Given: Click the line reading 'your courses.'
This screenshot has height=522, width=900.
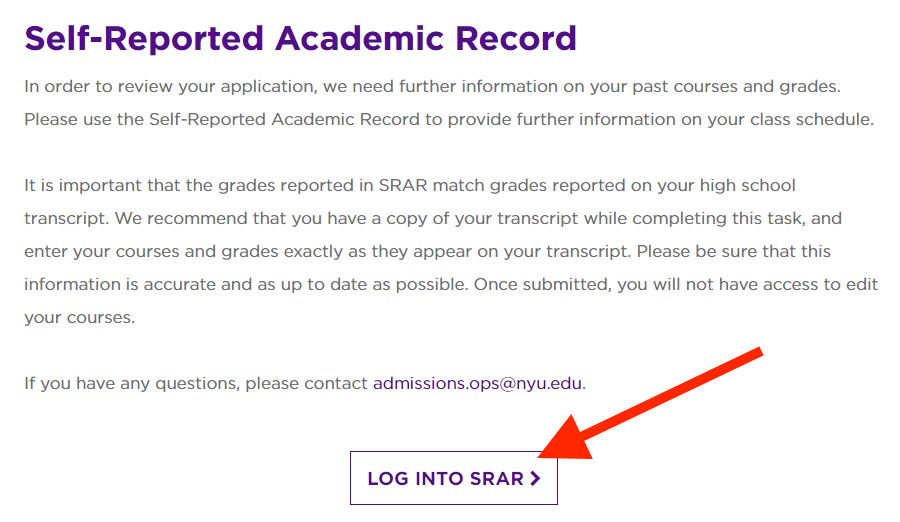Looking at the screenshot, I should [x=79, y=317].
